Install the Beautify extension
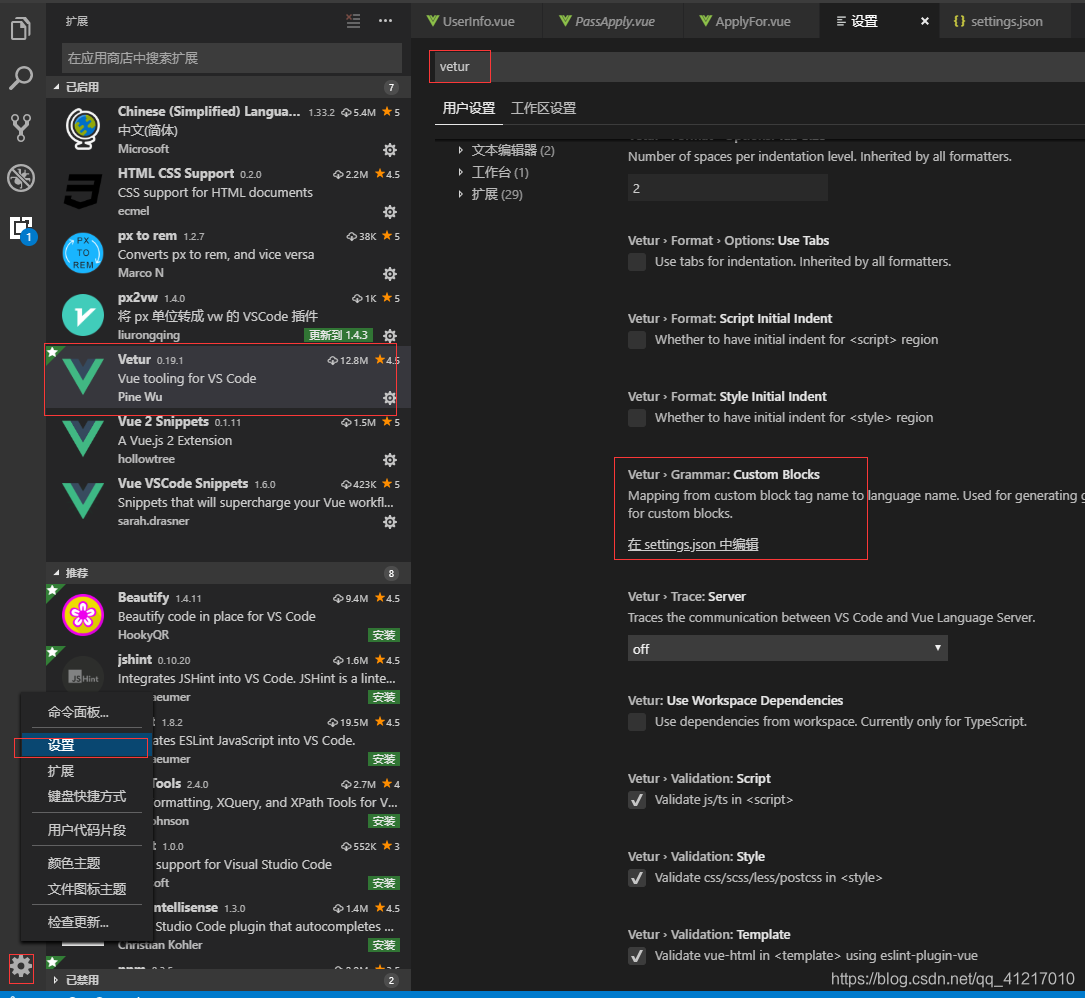 (x=384, y=635)
